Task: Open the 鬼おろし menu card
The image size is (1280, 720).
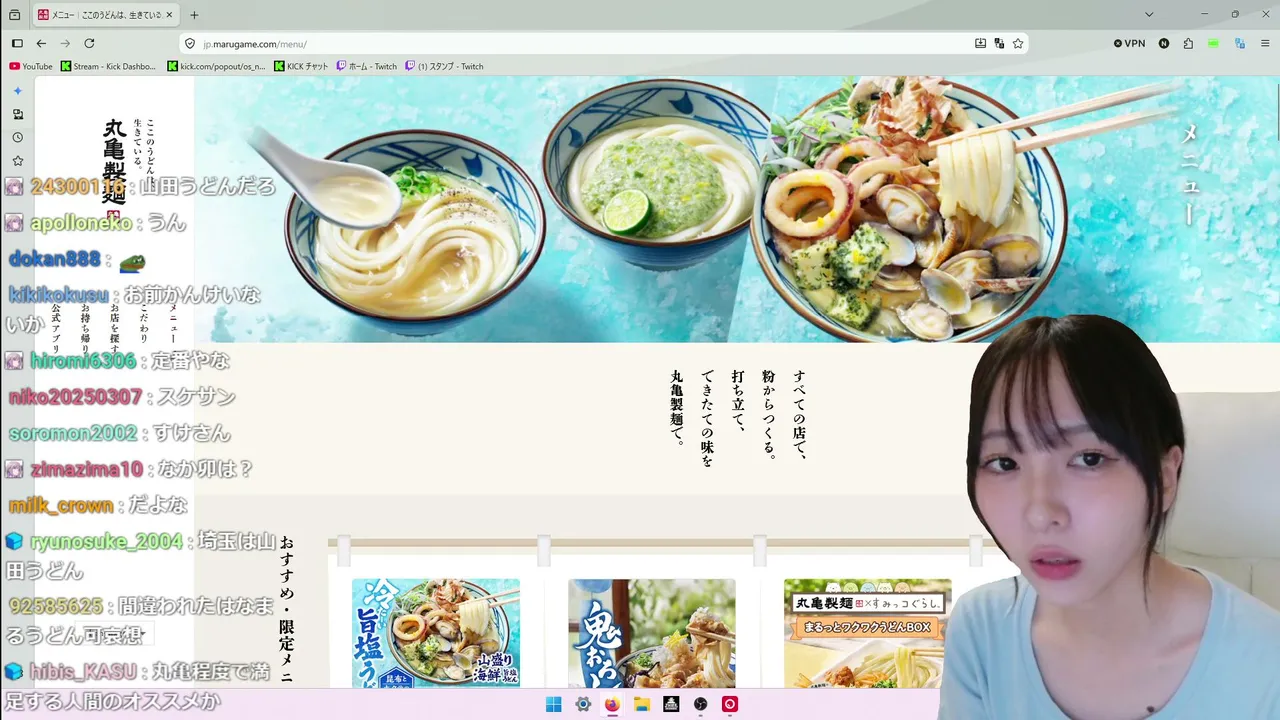Action: [652, 633]
